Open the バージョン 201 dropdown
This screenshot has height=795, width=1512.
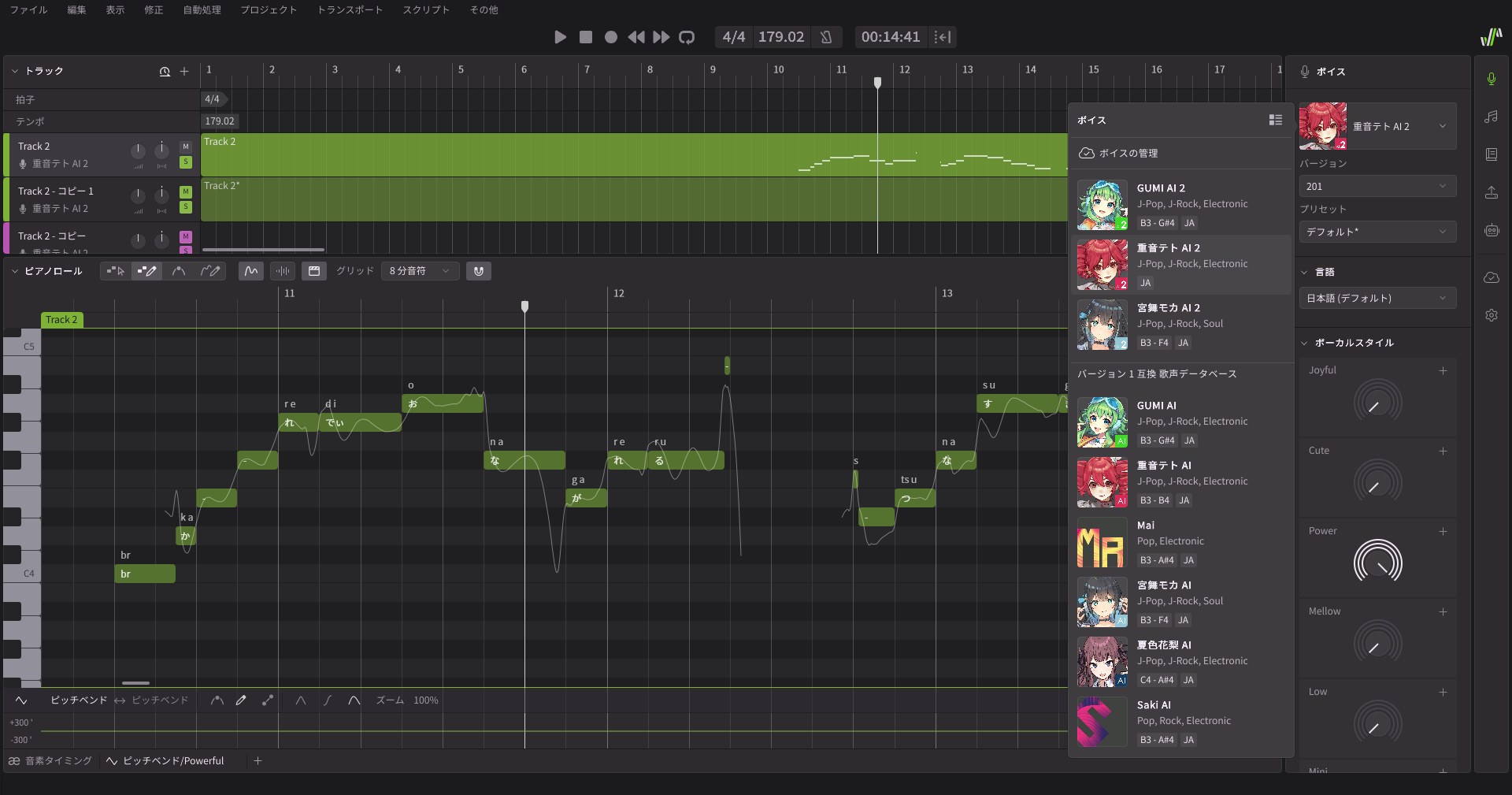tap(1377, 187)
